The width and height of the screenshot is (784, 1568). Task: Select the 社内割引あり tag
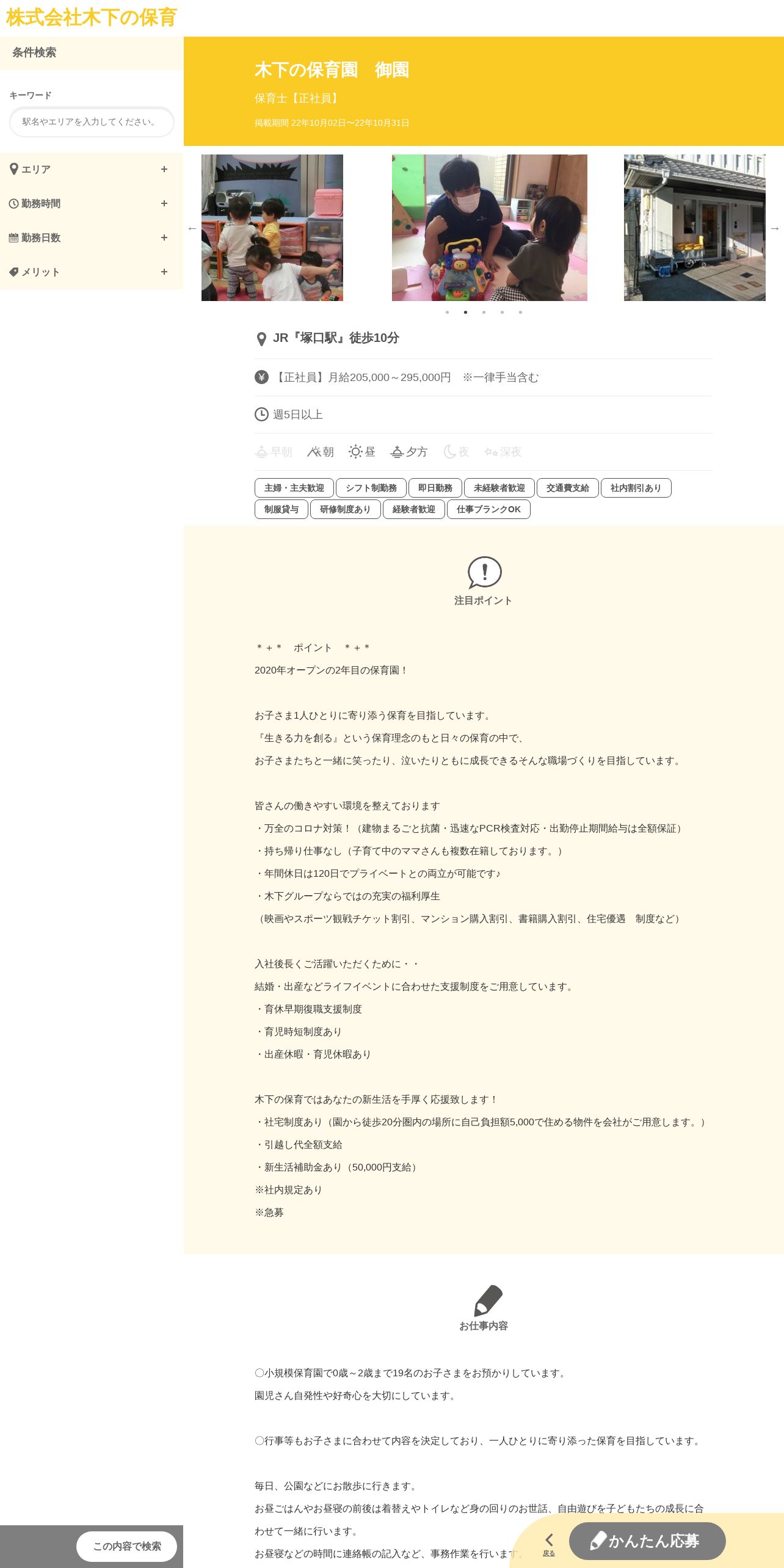[x=636, y=488]
